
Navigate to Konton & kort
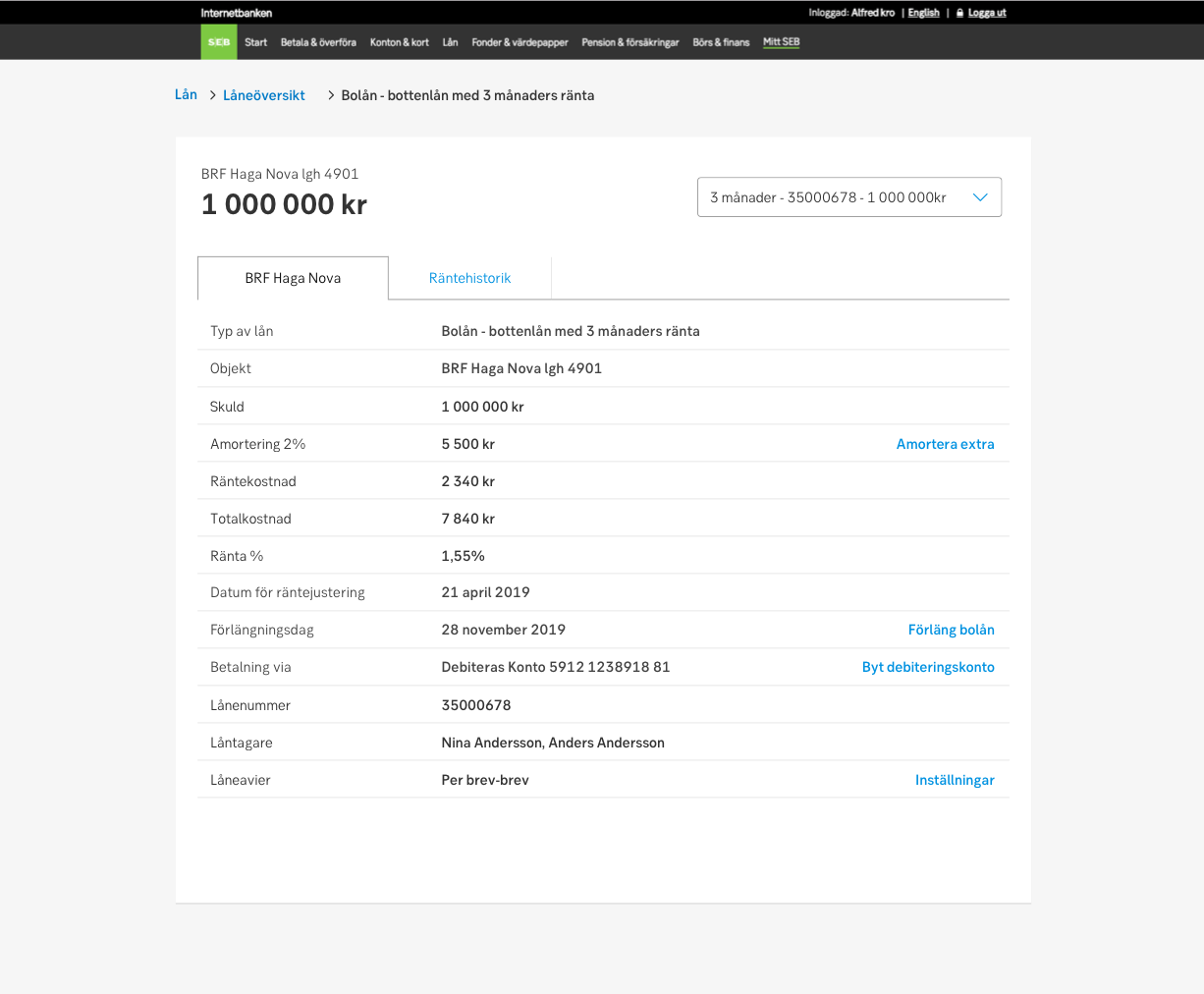(x=399, y=42)
